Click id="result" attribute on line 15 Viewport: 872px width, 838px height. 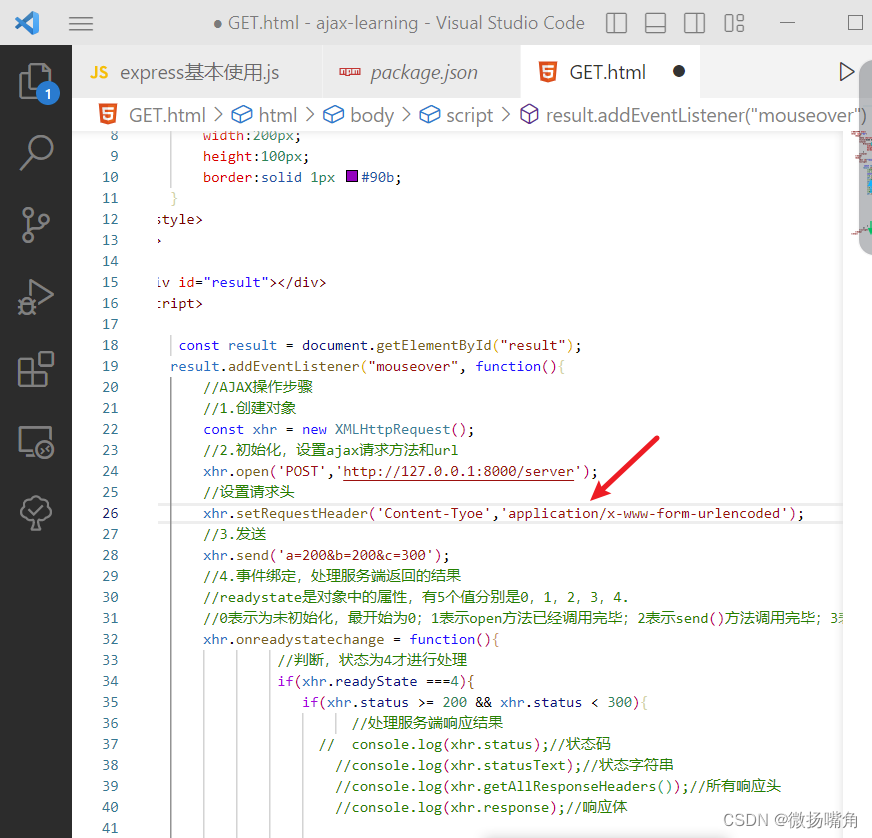224,282
